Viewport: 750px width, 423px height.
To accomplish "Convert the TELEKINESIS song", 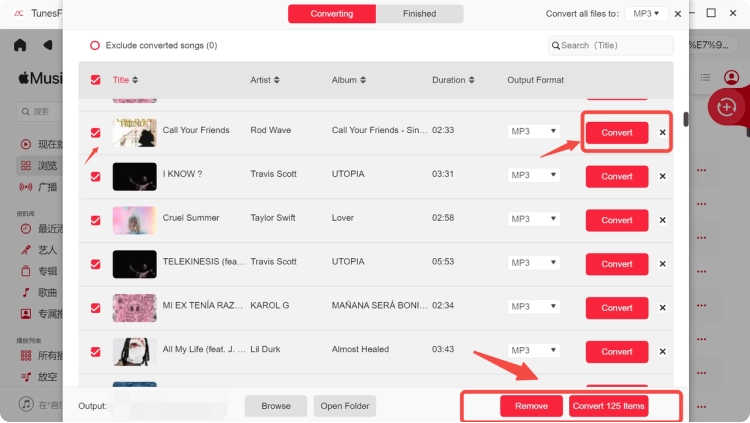I will (x=617, y=264).
